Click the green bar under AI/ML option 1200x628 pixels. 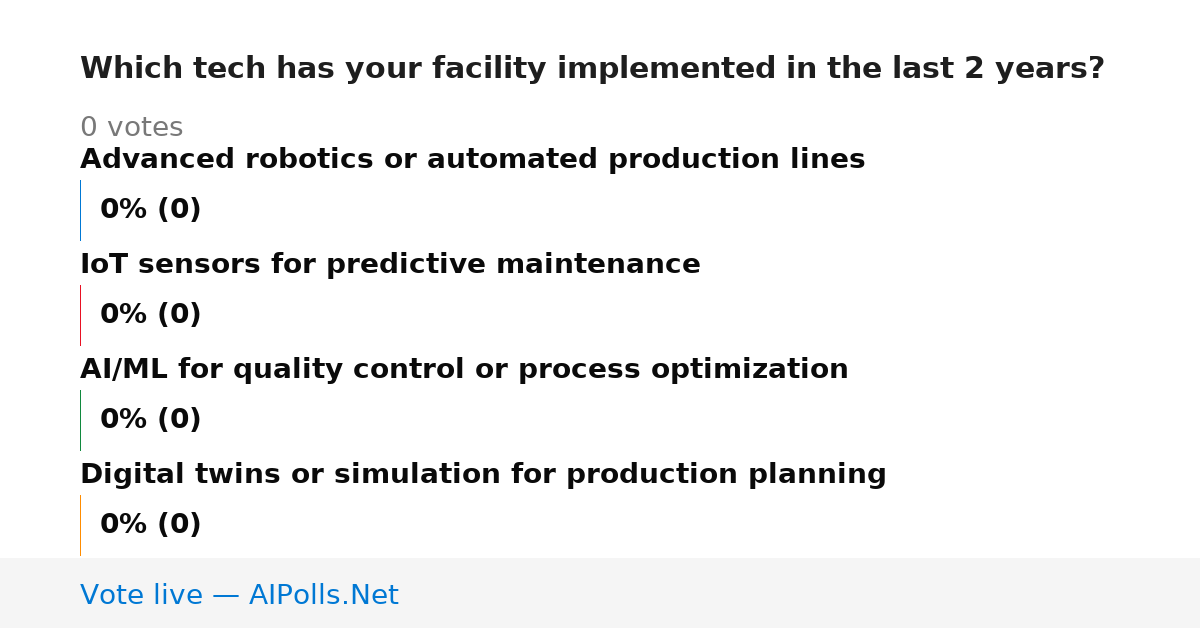point(80,420)
